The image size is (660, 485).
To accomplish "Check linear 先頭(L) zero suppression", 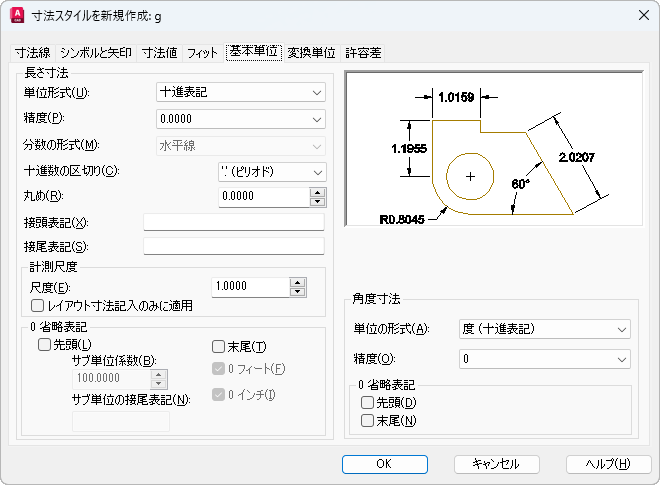I will pyautogui.click(x=44, y=345).
